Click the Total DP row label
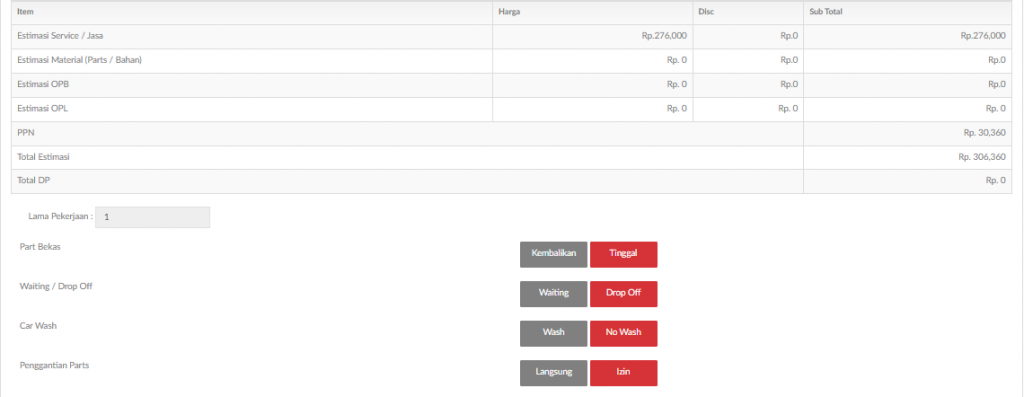 pos(34,181)
